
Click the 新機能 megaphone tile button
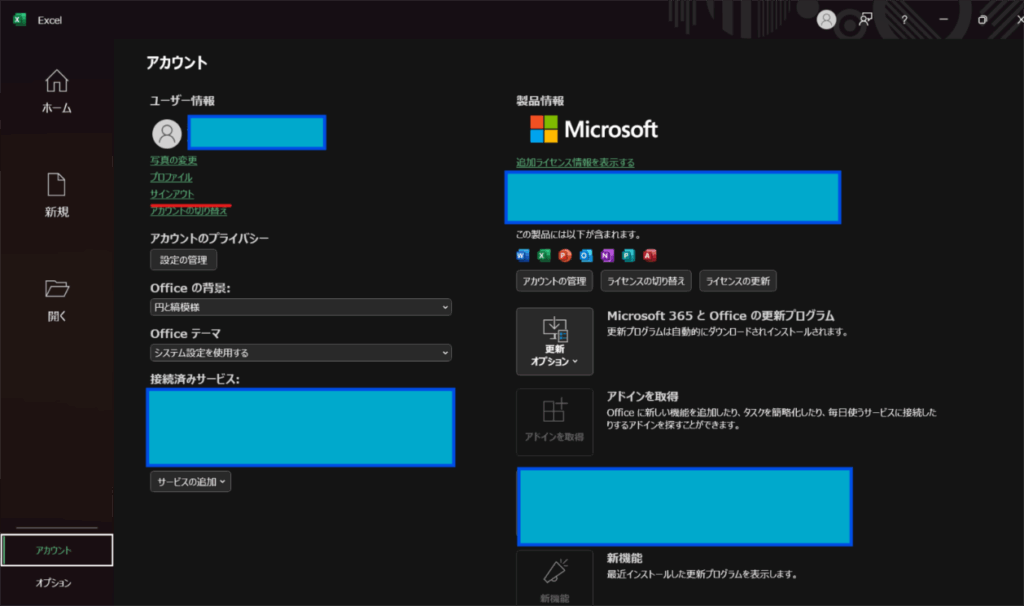click(554, 578)
